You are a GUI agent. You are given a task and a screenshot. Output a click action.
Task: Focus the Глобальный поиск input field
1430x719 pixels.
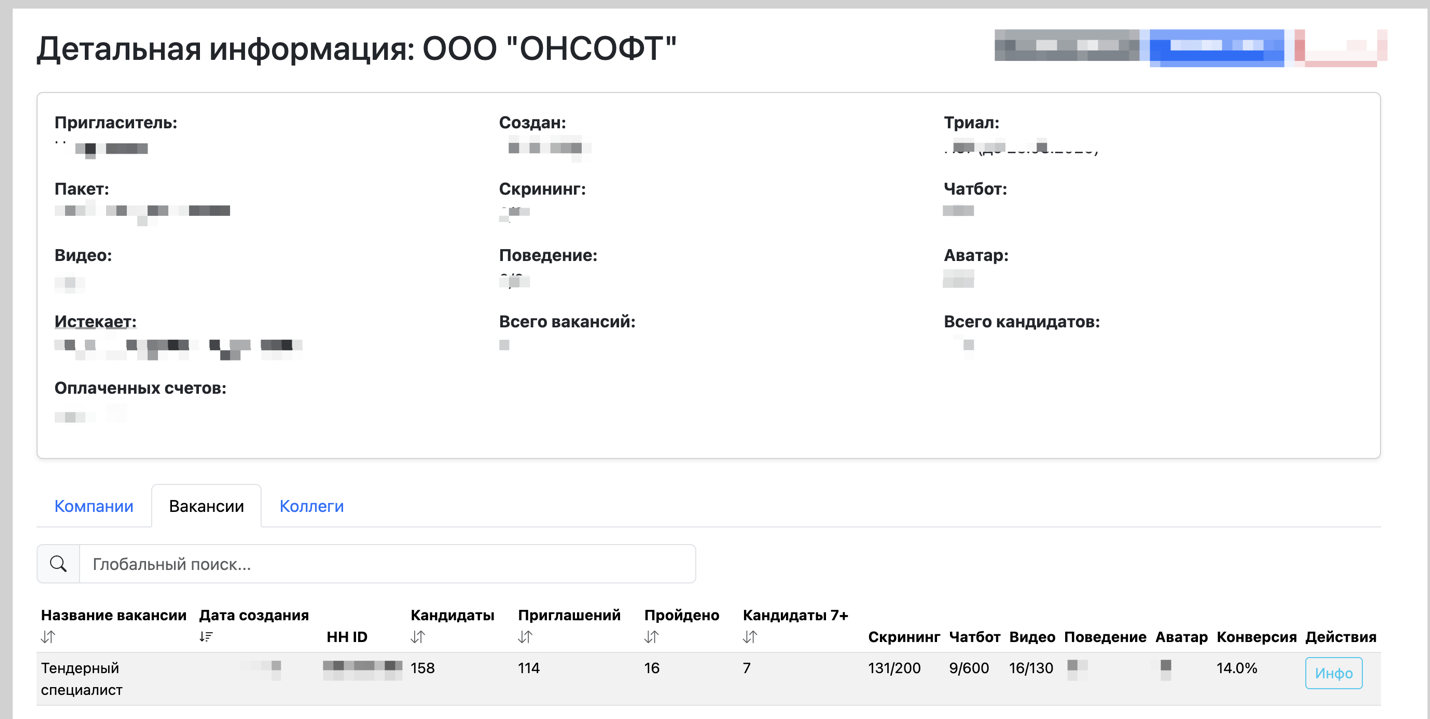click(x=387, y=564)
